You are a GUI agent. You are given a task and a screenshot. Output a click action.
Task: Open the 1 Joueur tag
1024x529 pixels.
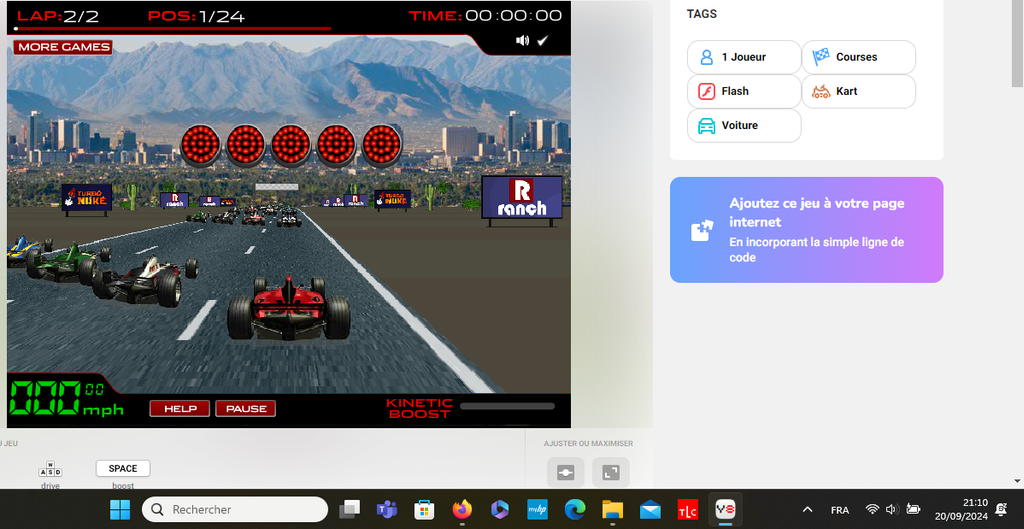743,57
